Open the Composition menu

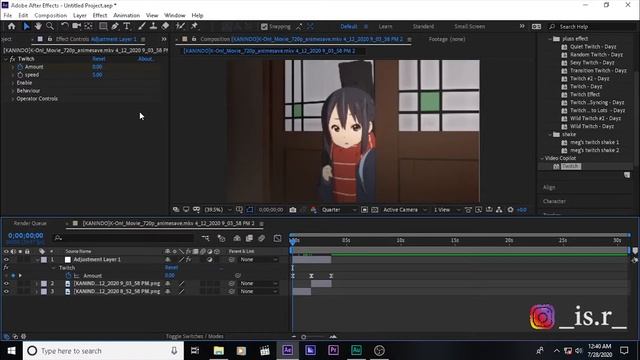click(51, 15)
